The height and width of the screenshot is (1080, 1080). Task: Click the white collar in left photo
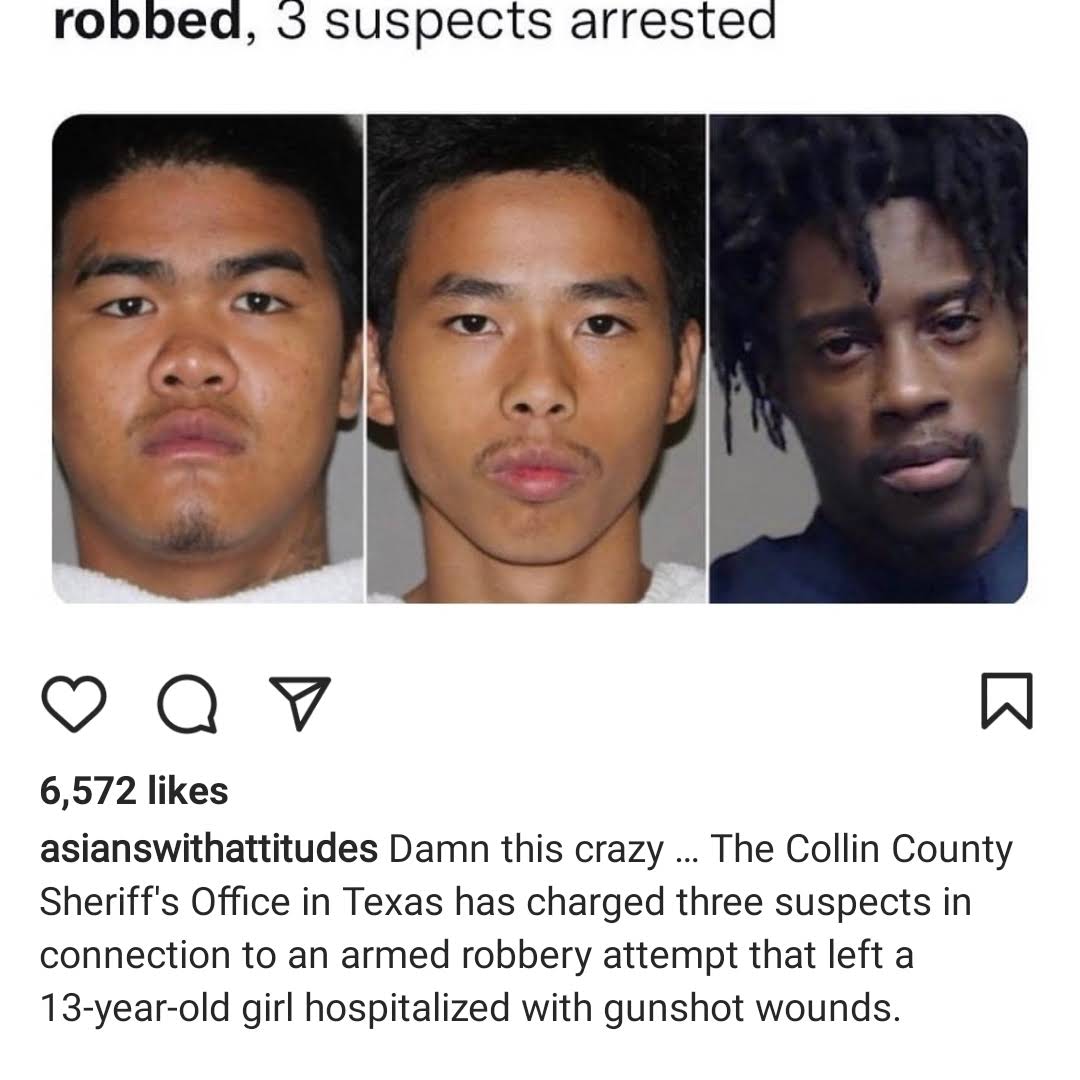coord(207,583)
